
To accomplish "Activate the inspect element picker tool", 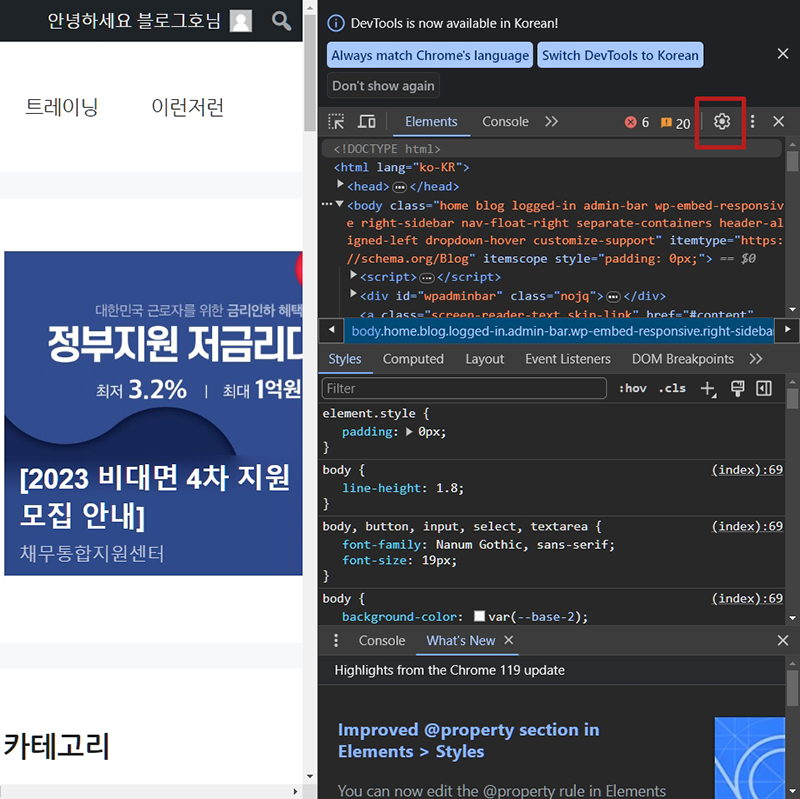I will coord(336,121).
